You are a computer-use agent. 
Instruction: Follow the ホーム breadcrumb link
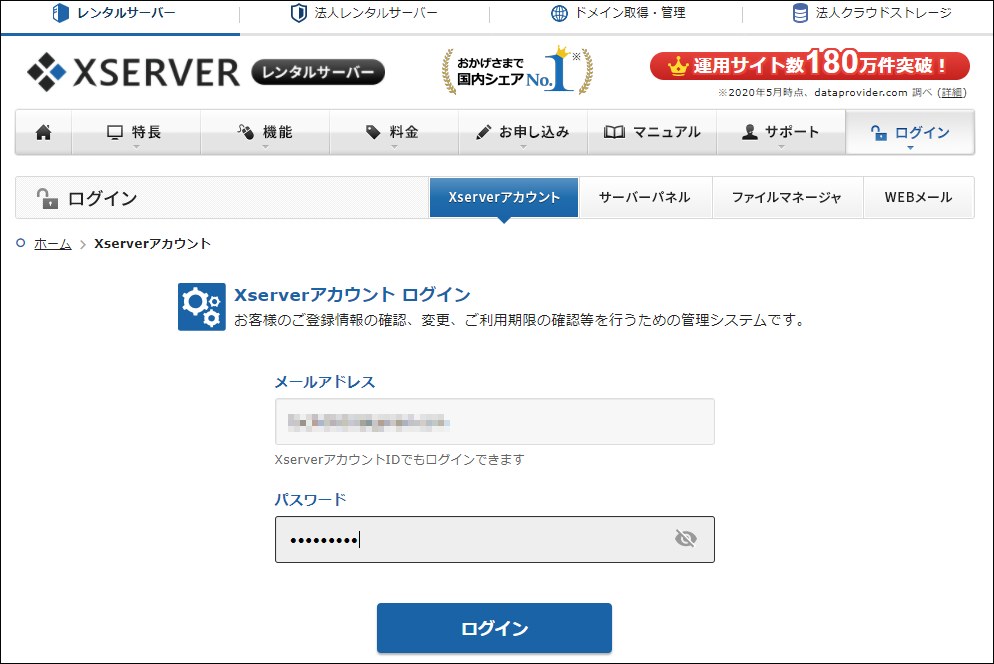coord(53,244)
